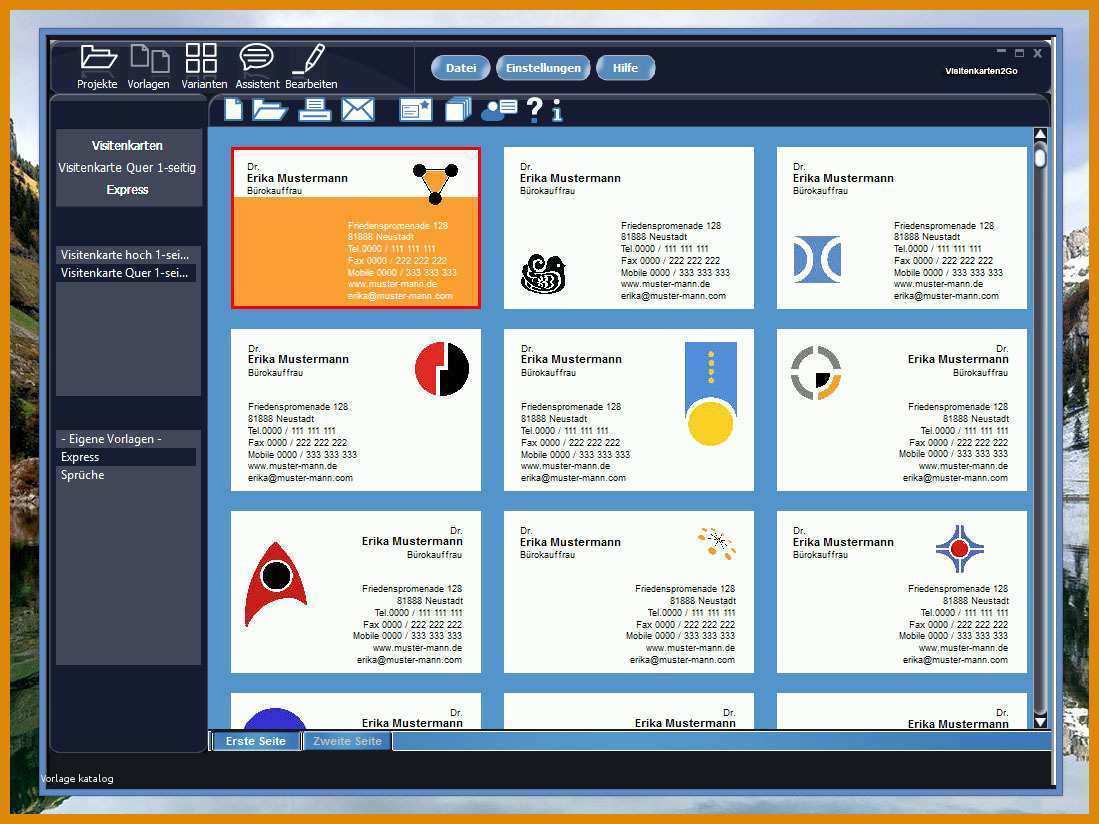Click the envelope email icon
This screenshot has width=1099, height=824.
pos(358,110)
